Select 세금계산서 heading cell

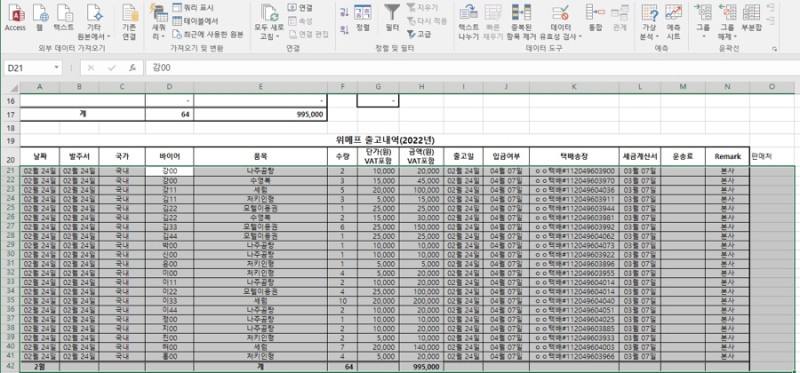[640, 157]
